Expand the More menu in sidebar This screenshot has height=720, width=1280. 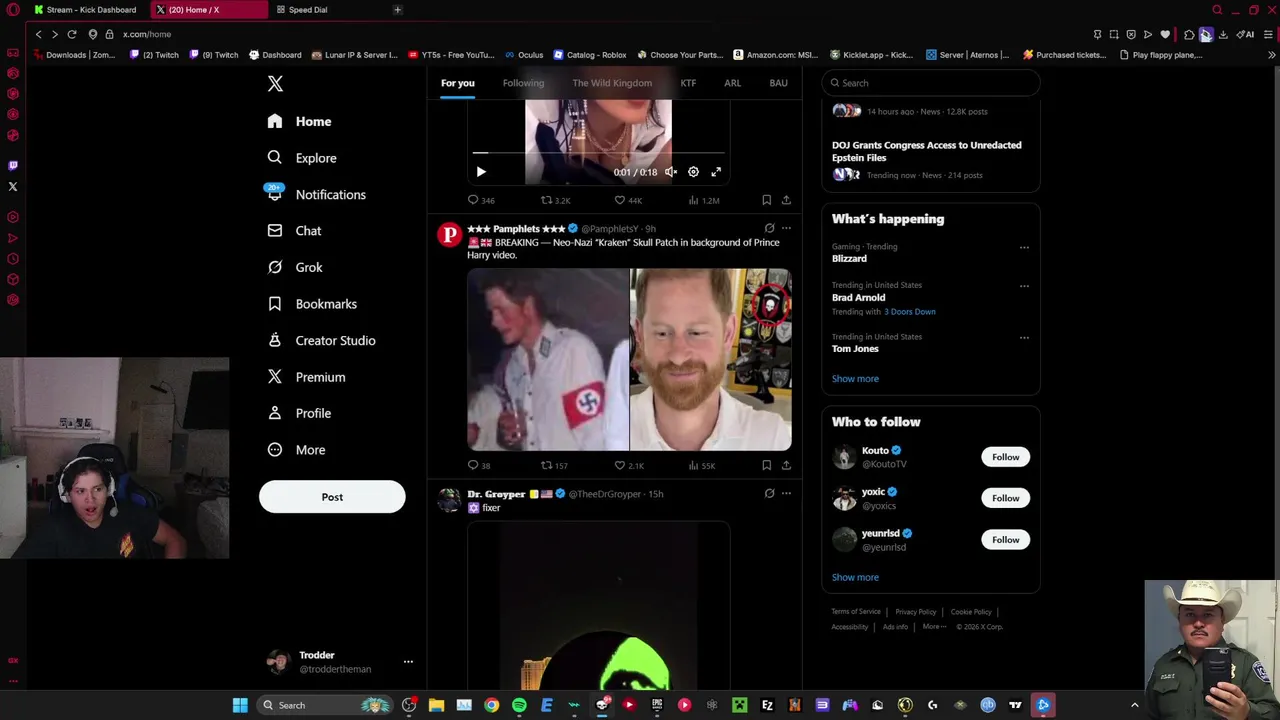296,450
